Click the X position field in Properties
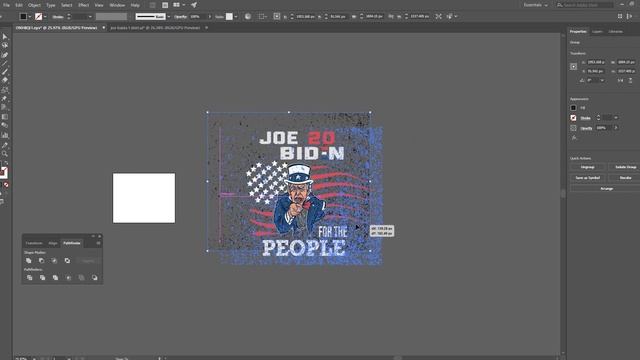640x360 pixels. click(596, 62)
